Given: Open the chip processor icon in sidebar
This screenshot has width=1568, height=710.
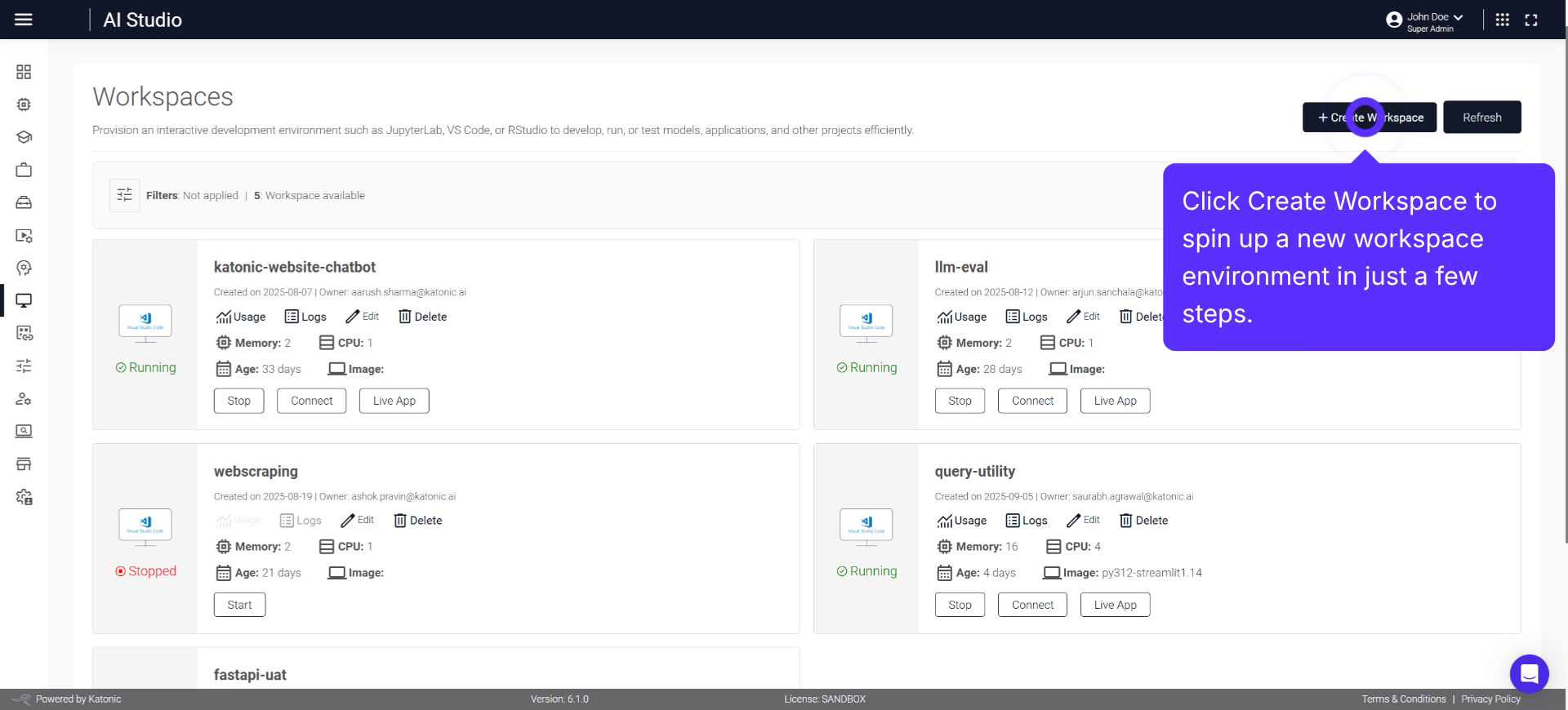Looking at the screenshot, I should point(24,104).
